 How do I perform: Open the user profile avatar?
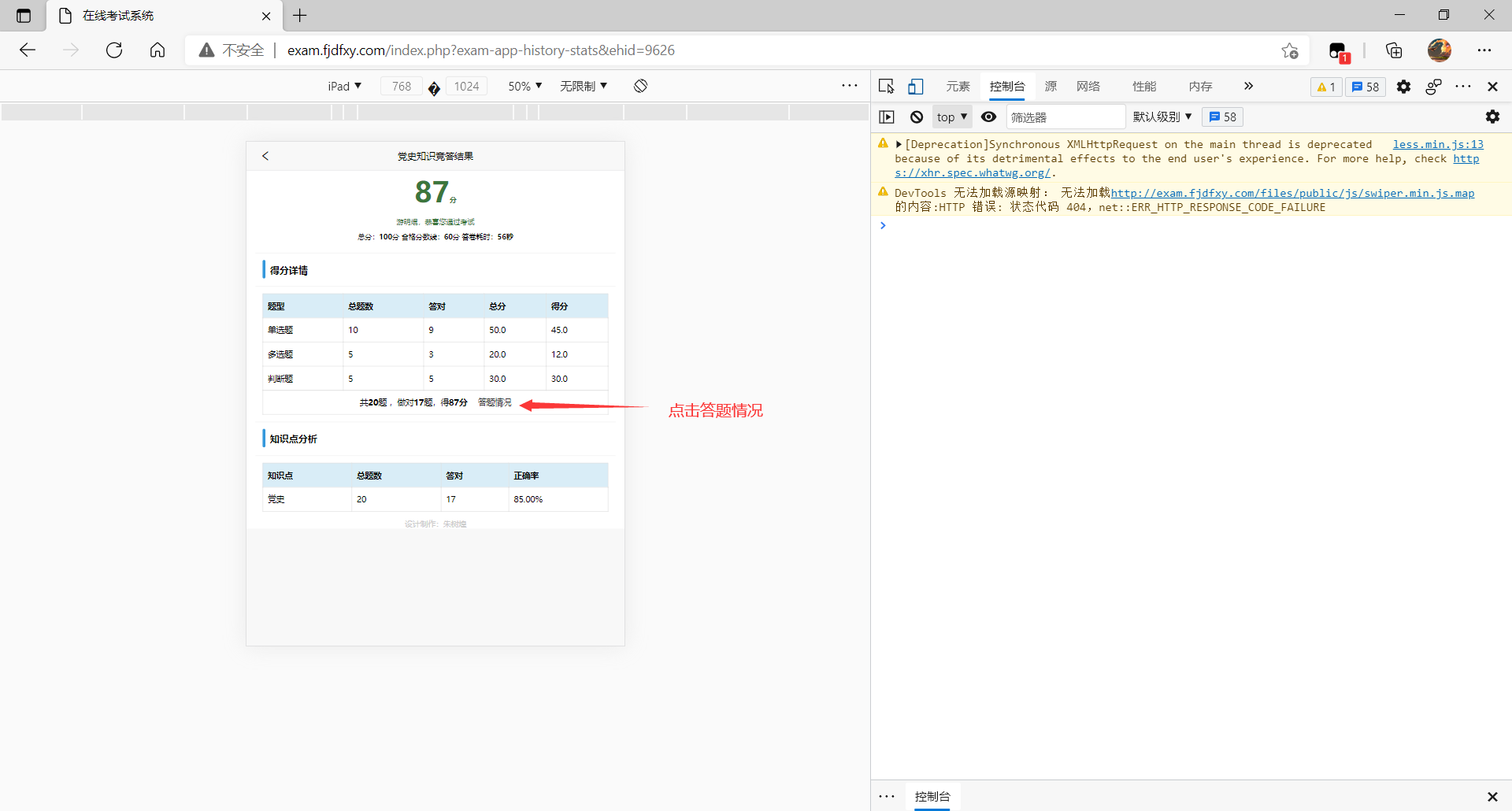pyautogui.click(x=1440, y=50)
